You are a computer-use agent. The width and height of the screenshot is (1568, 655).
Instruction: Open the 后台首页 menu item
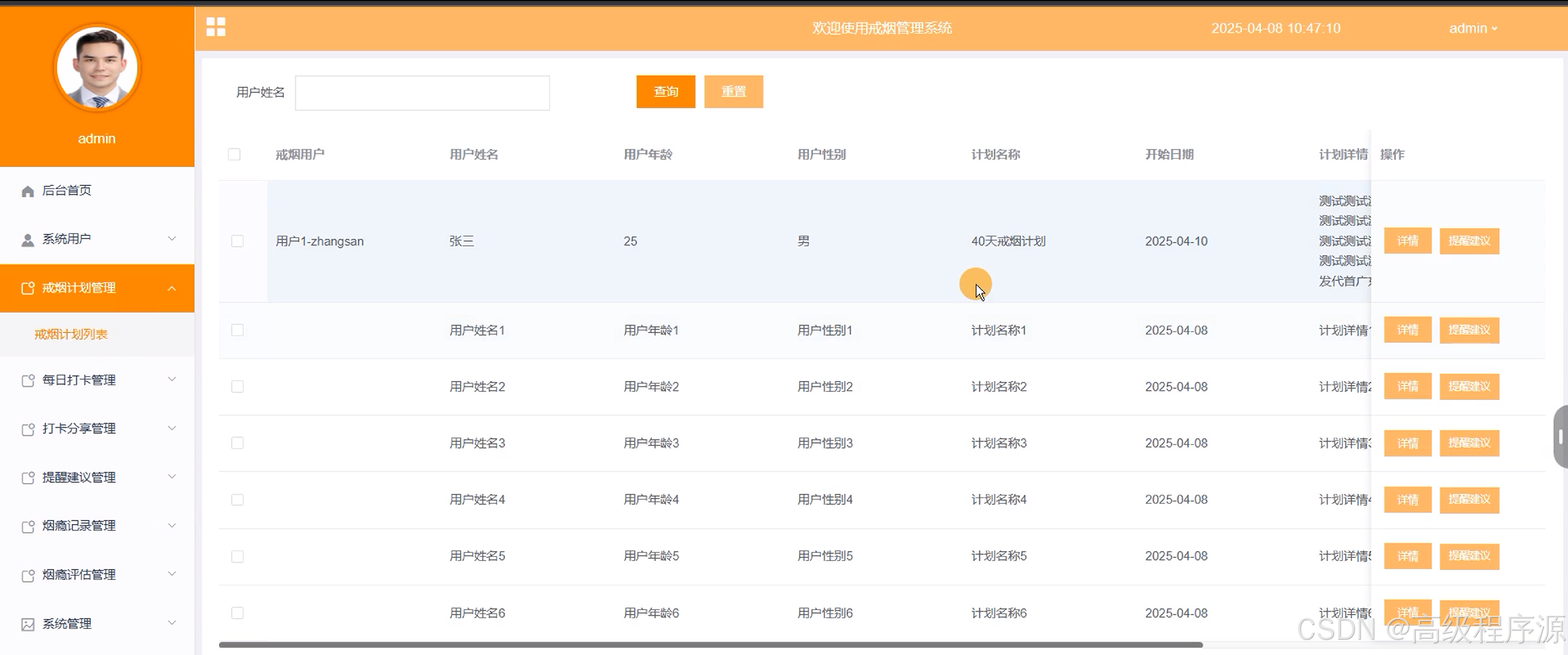click(67, 191)
